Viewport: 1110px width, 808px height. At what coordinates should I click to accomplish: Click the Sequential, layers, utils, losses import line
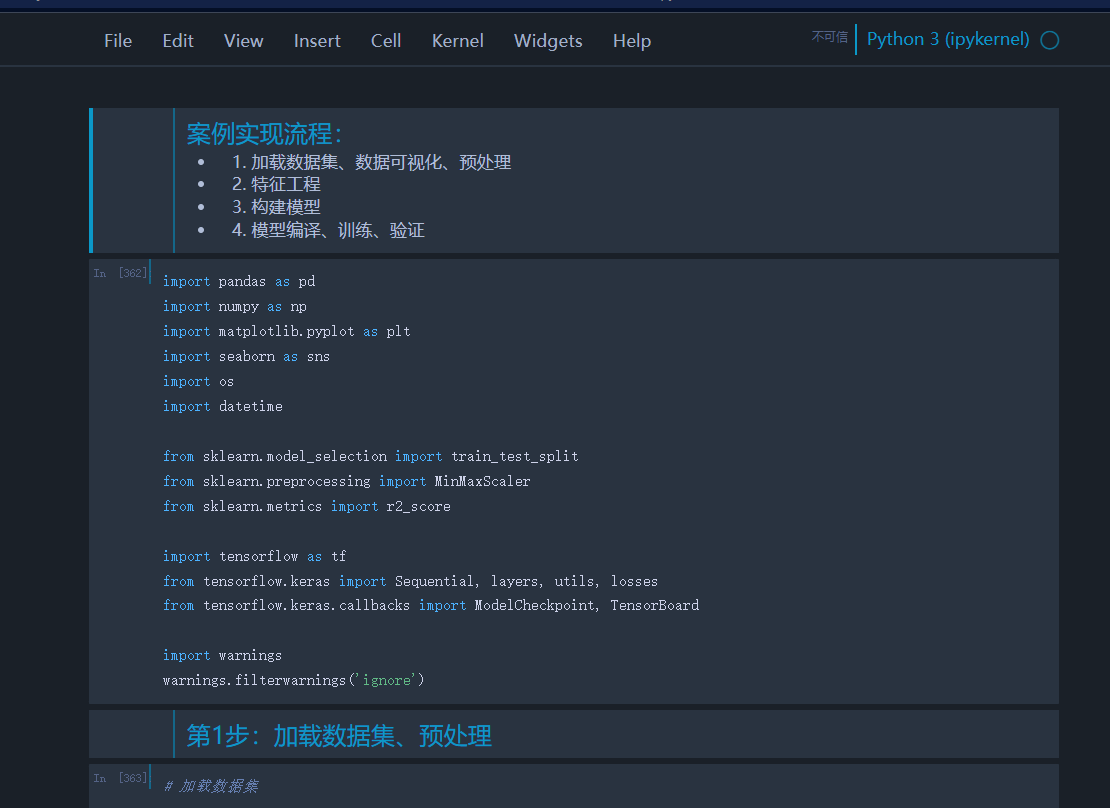(410, 581)
